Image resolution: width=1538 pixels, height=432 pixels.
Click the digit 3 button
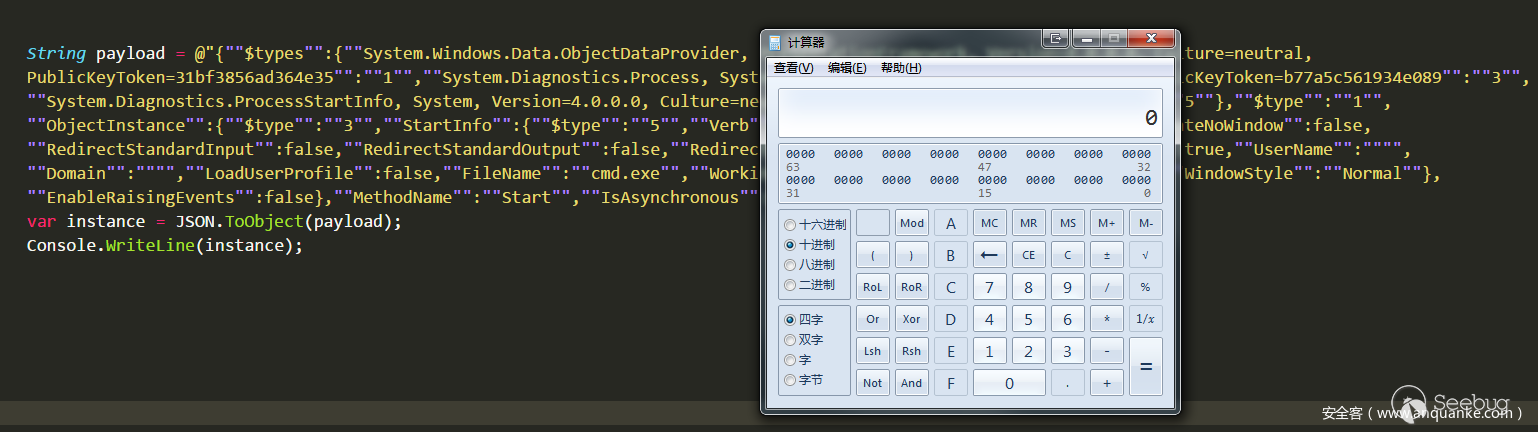[1067, 351]
